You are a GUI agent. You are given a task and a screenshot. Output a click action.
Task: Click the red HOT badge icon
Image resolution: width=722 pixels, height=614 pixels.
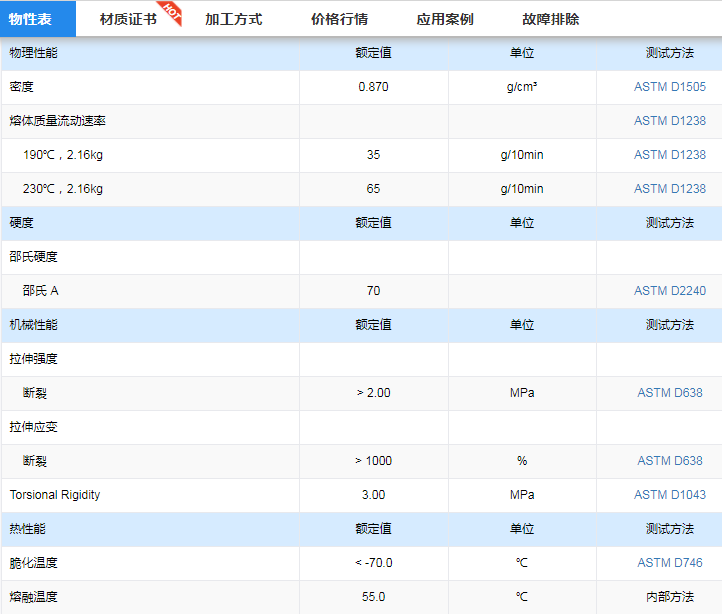click(171, 10)
